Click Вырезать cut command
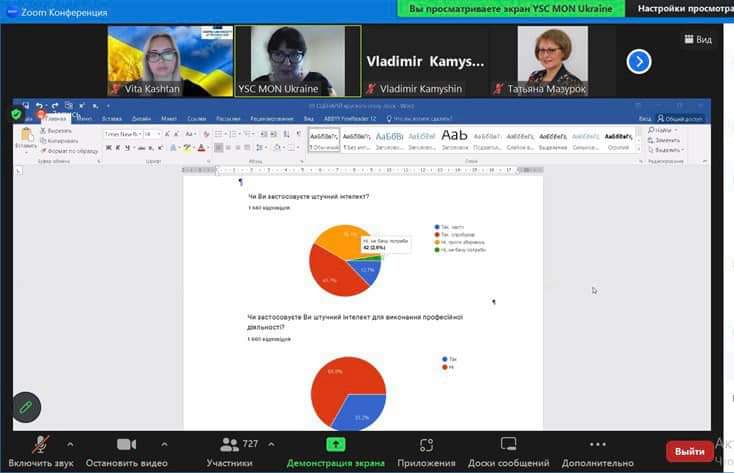The height and width of the screenshot is (473, 734). (x=56, y=131)
